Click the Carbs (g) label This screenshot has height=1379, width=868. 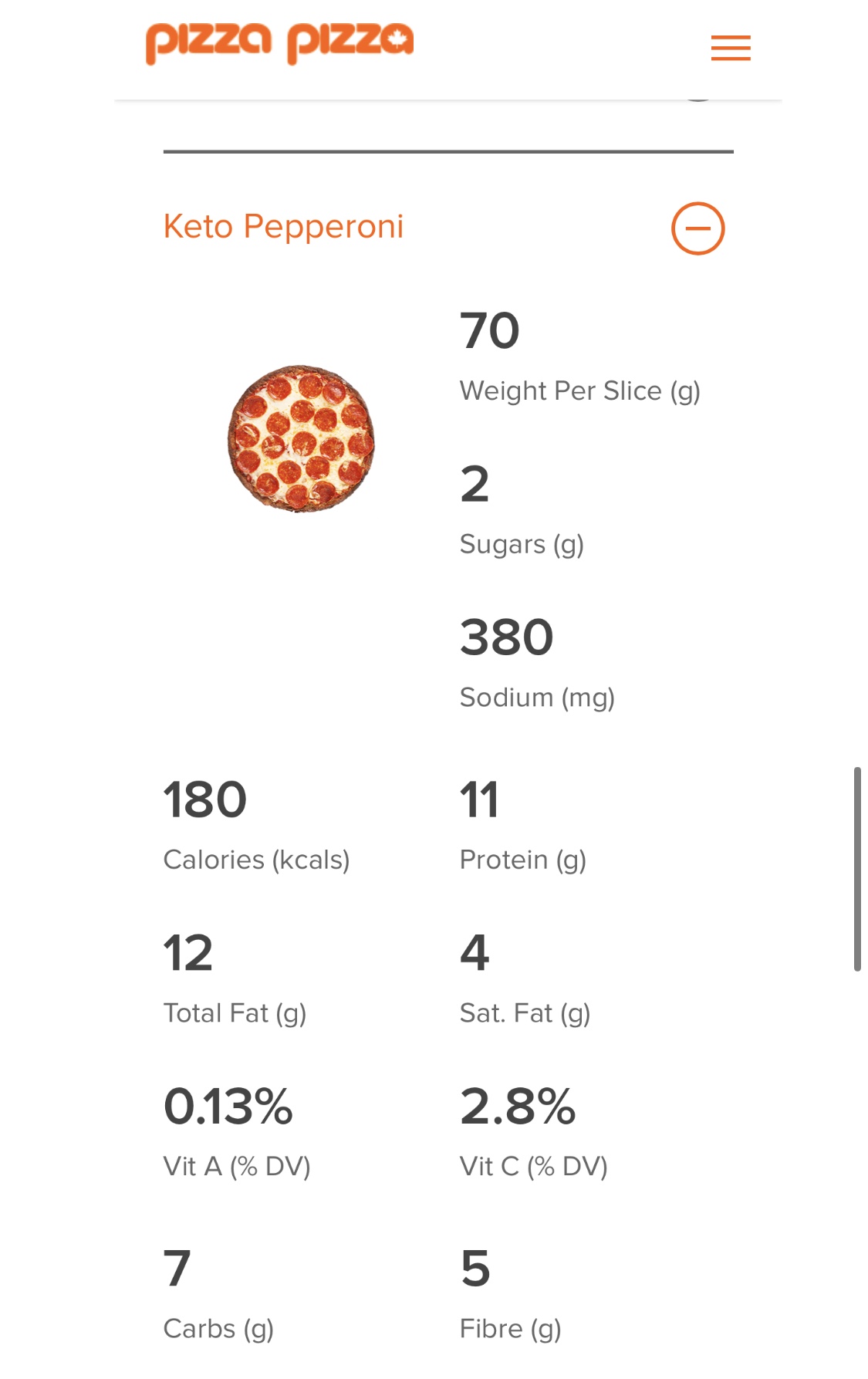click(x=218, y=1329)
